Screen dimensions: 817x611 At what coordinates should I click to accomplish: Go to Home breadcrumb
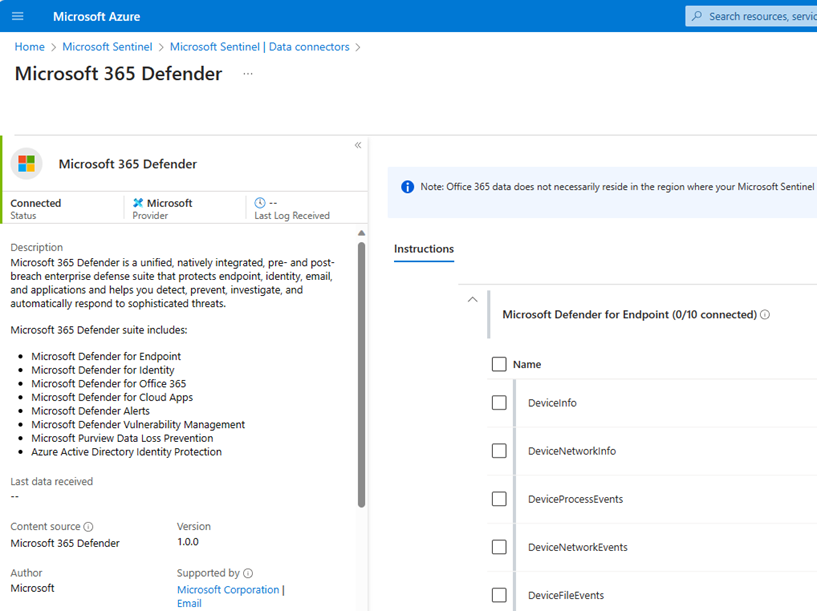pyautogui.click(x=30, y=47)
